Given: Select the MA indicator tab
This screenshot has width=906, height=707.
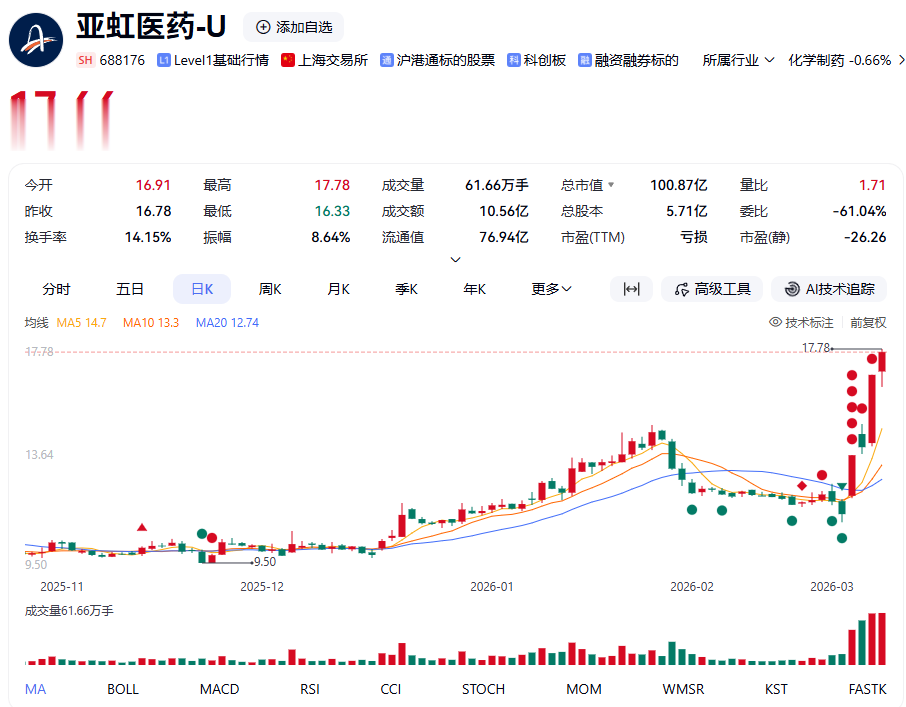Looking at the screenshot, I should 35,689.
